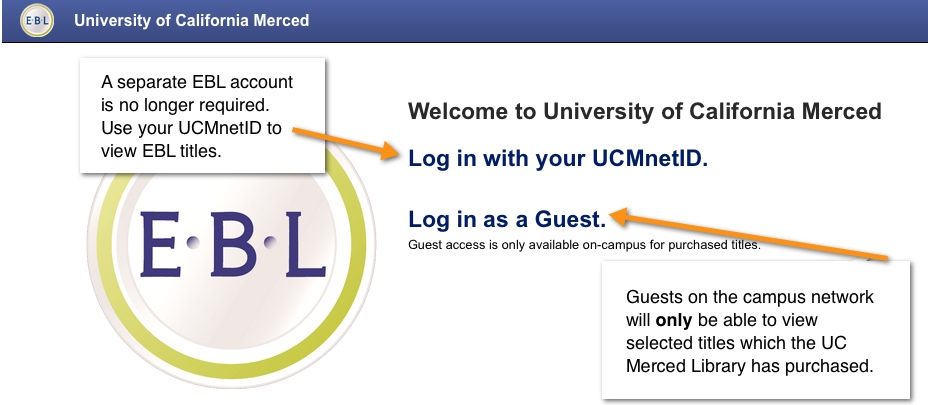Open the "Log in with your UCMnetID" link

pyautogui.click(x=558, y=158)
